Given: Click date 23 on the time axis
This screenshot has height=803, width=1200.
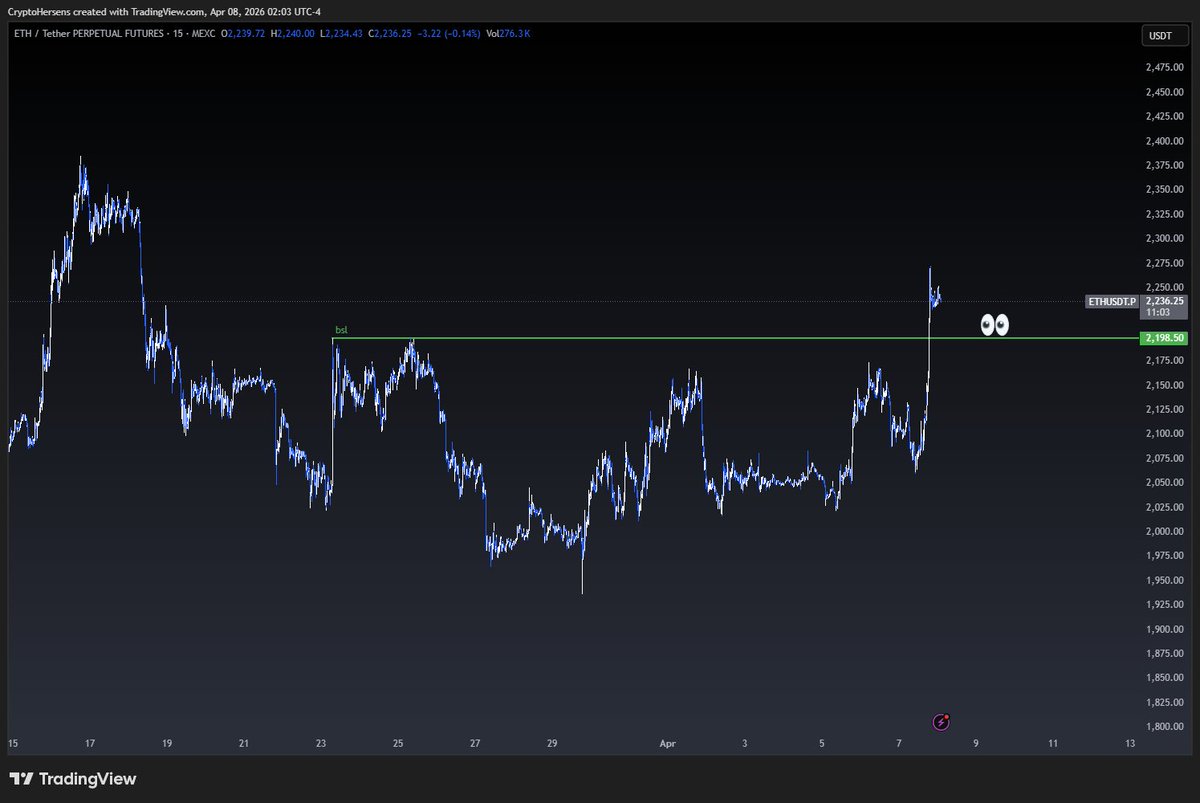Looking at the screenshot, I should point(321,744).
